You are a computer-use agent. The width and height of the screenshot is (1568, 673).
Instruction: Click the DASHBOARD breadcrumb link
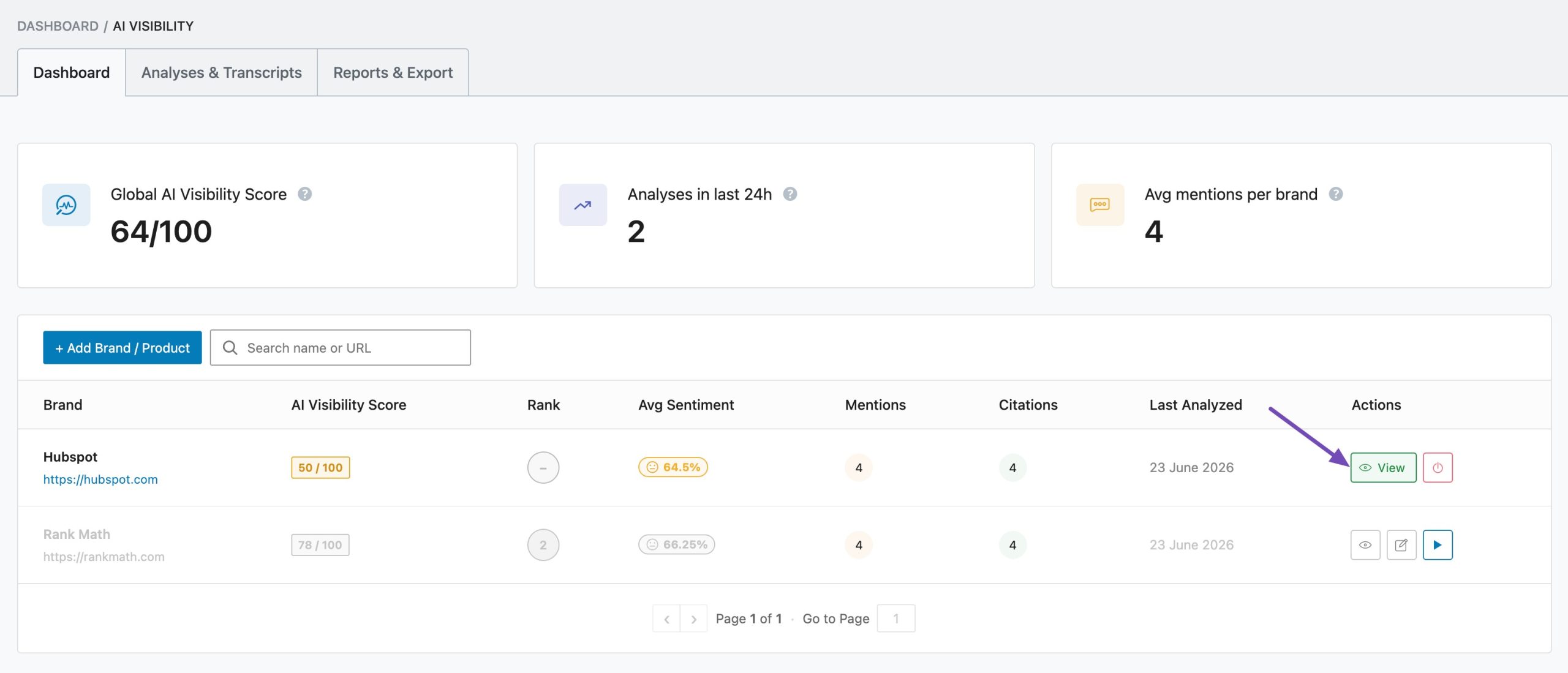pyautogui.click(x=58, y=26)
